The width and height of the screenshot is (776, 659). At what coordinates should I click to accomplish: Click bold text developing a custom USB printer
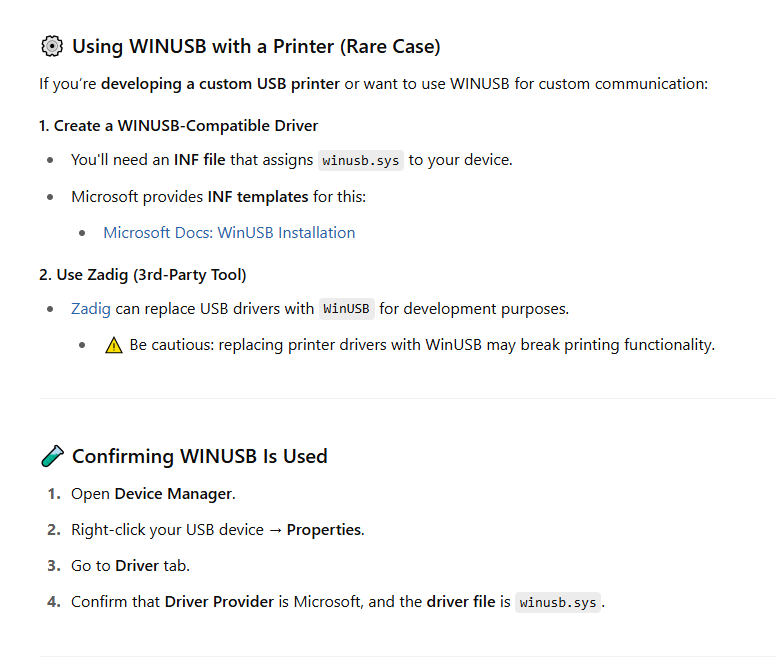tap(220, 84)
